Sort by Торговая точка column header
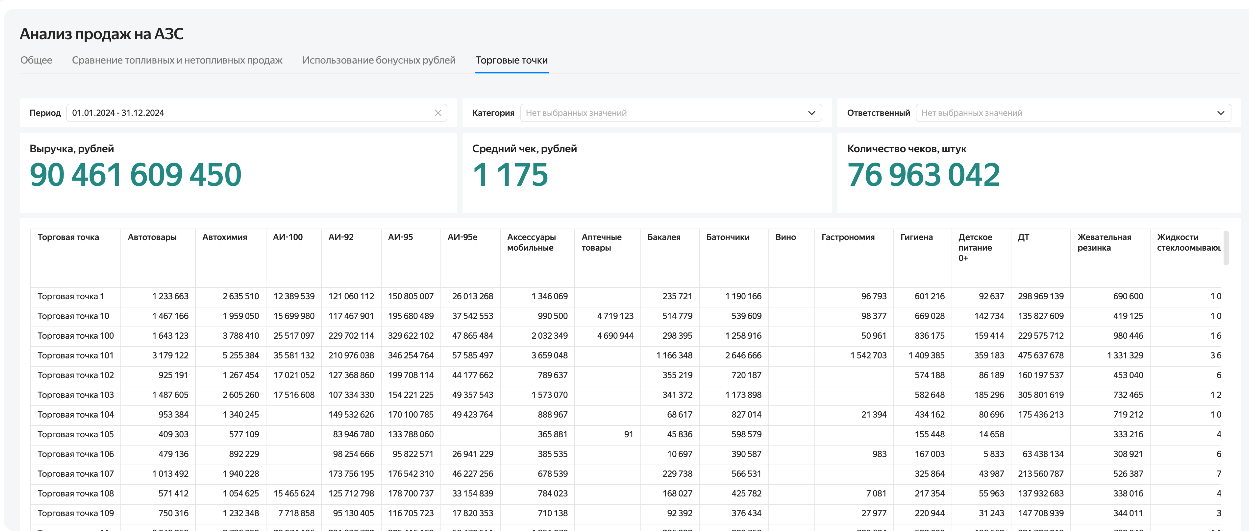 [68, 237]
